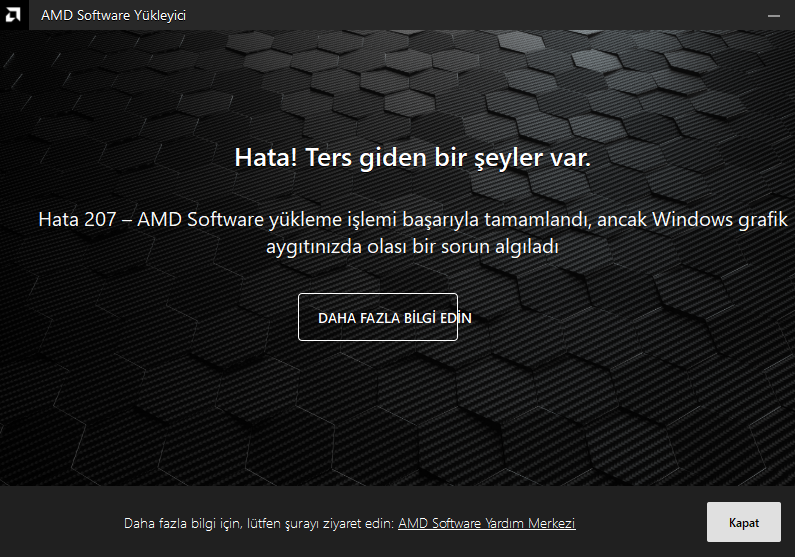Click the AMD Software Yükleyici title text
The width and height of the screenshot is (795, 557).
tap(114, 15)
